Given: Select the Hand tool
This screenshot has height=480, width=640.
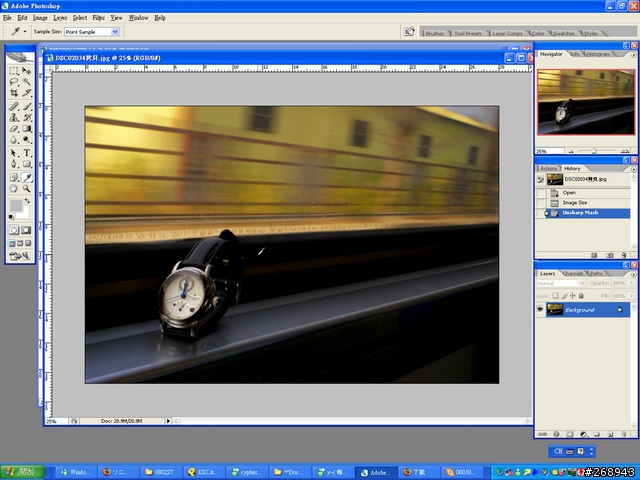Looking at the screenshot, I should click(x=14, y=189).
